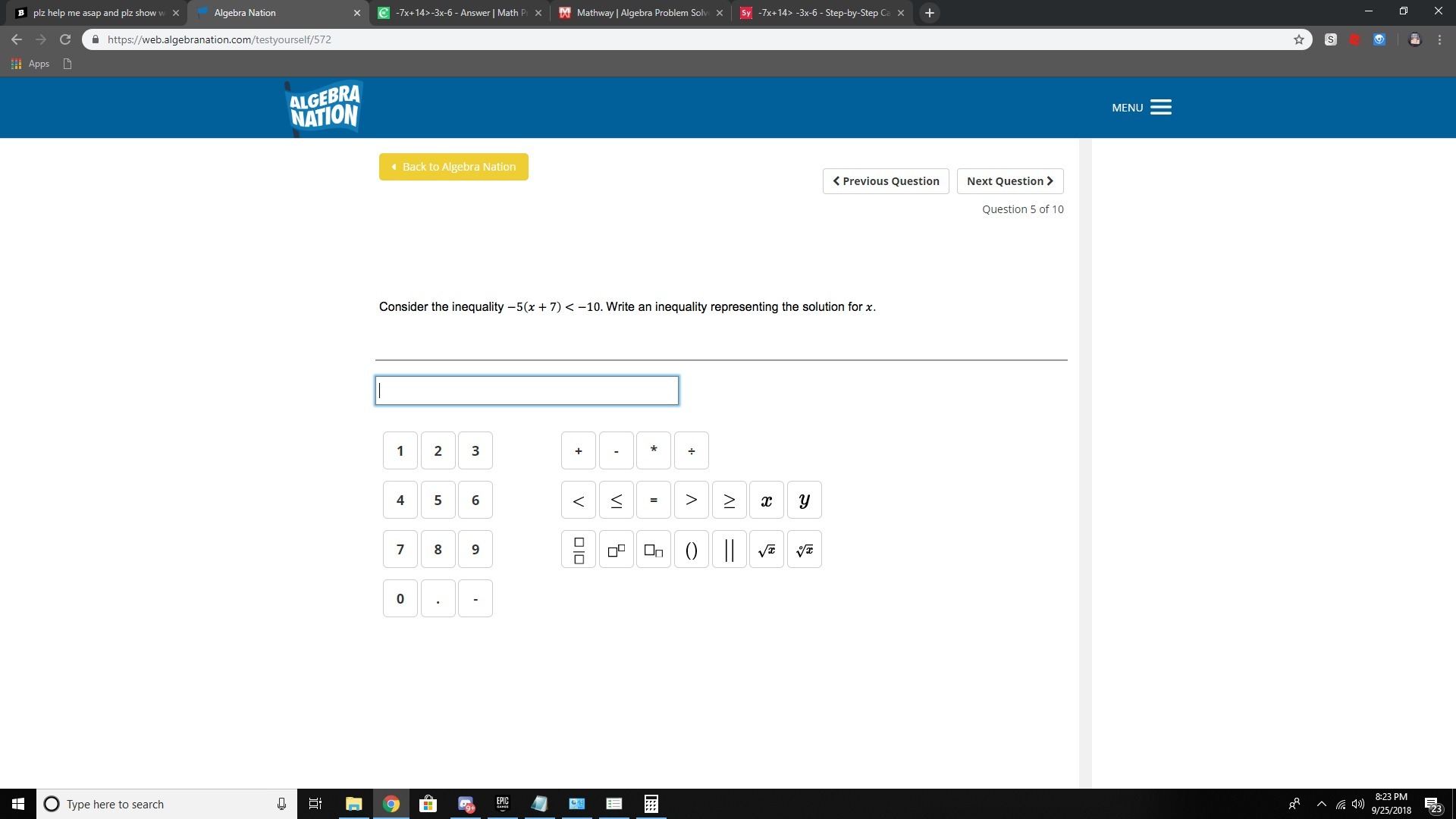Insert the subscript template
Image resolution: width=1456 pixels, height=819 pixels.
click(x=653, y=550)
